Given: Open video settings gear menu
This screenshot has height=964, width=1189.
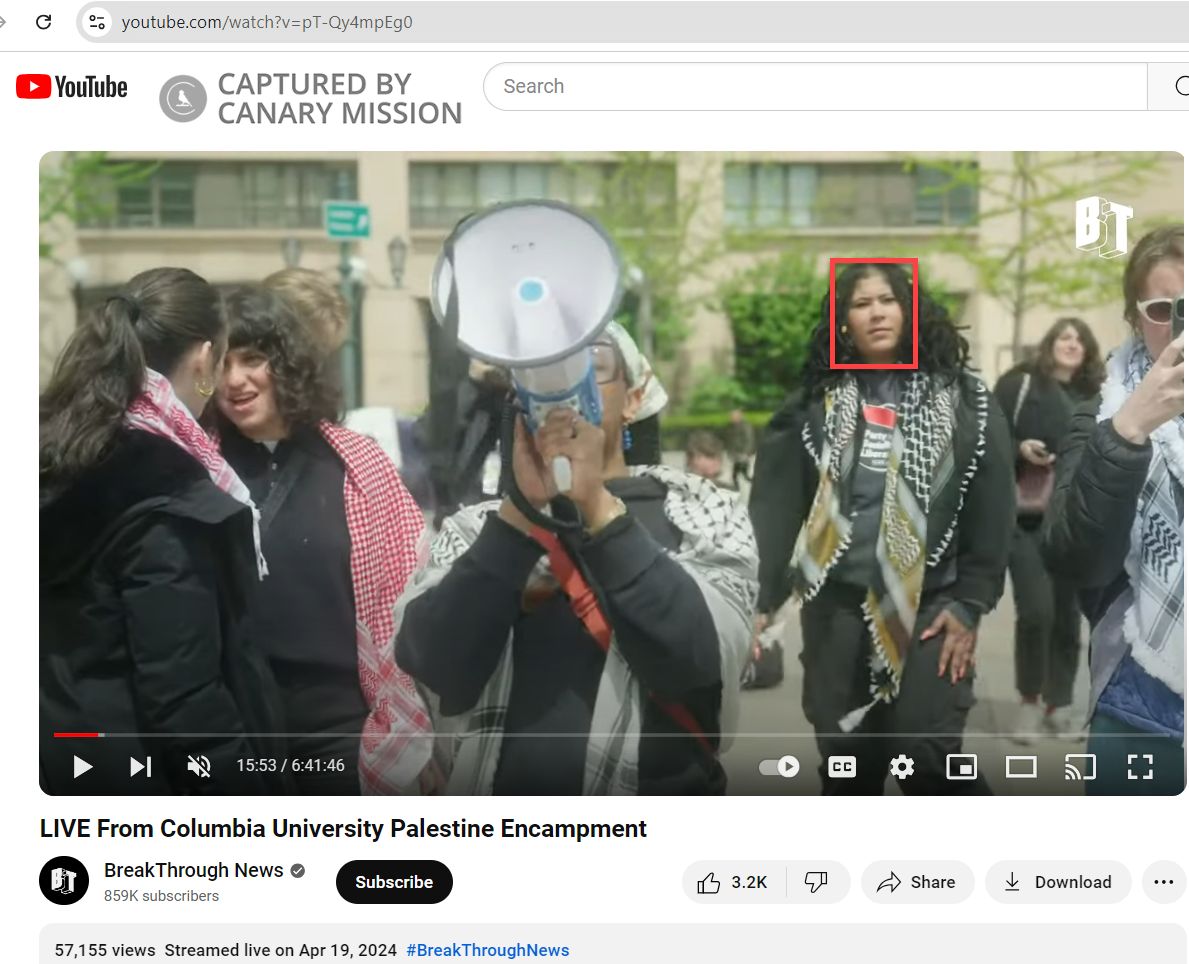Looking at the screenshot, I should click(x=902, y=767).
